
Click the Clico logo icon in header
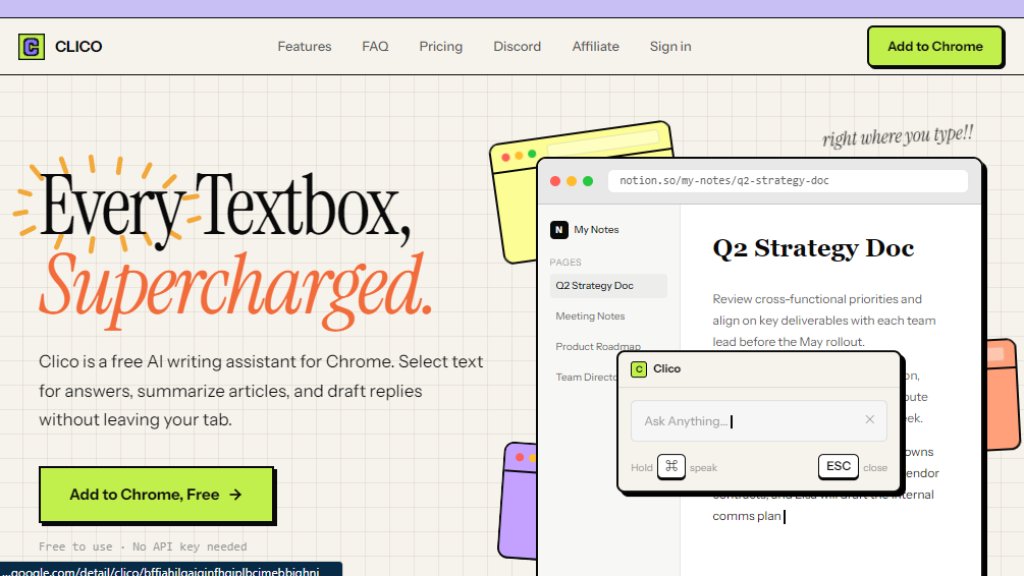point(32,46)
